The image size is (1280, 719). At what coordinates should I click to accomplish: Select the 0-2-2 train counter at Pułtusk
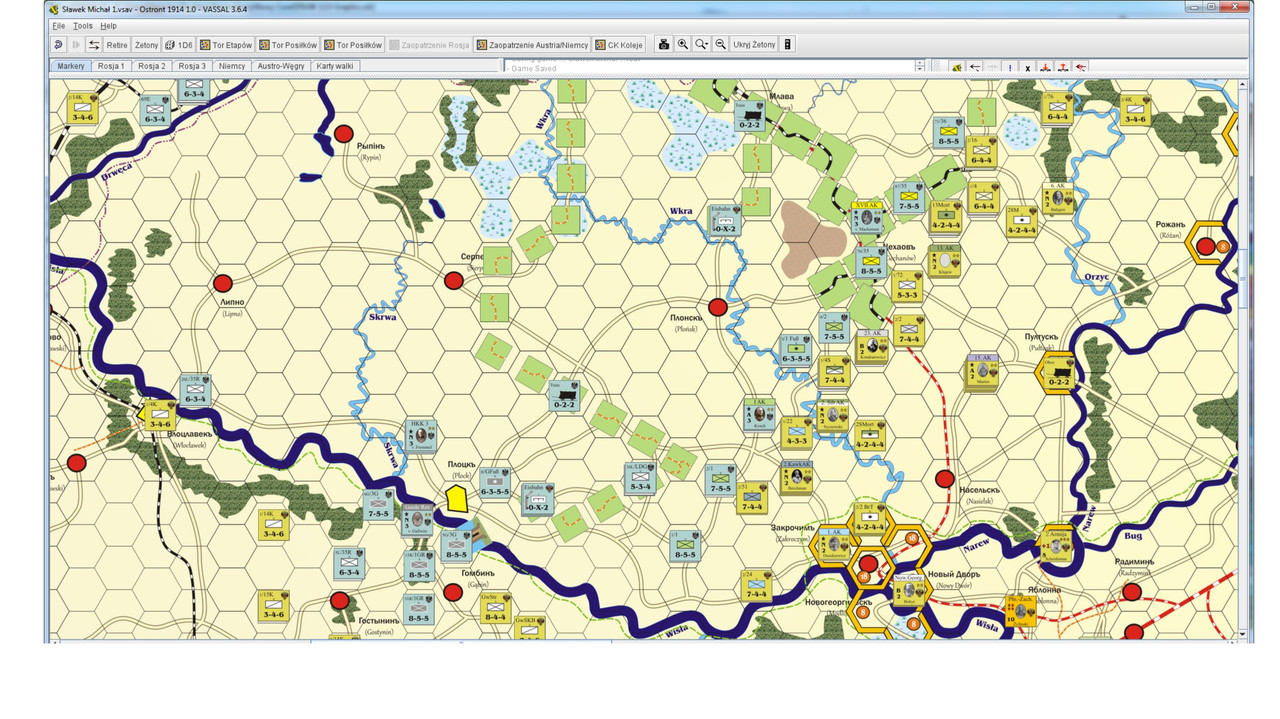[1061, 372]
